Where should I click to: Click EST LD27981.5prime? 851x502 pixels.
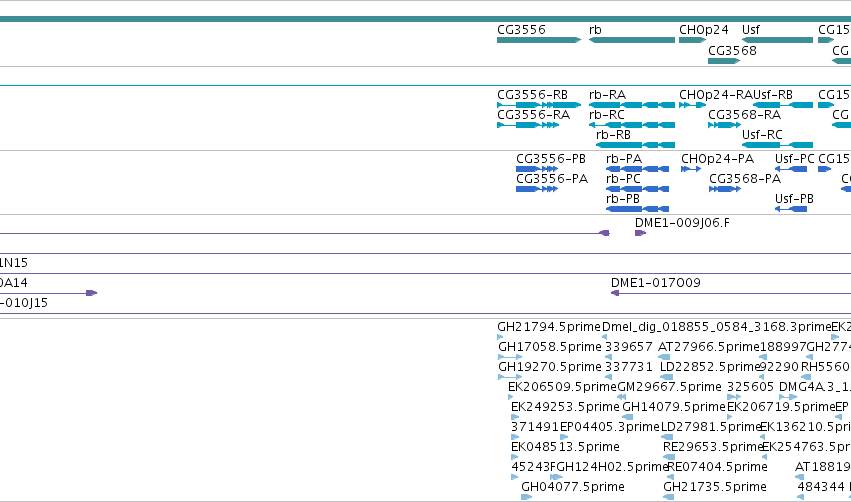(667, 437)
